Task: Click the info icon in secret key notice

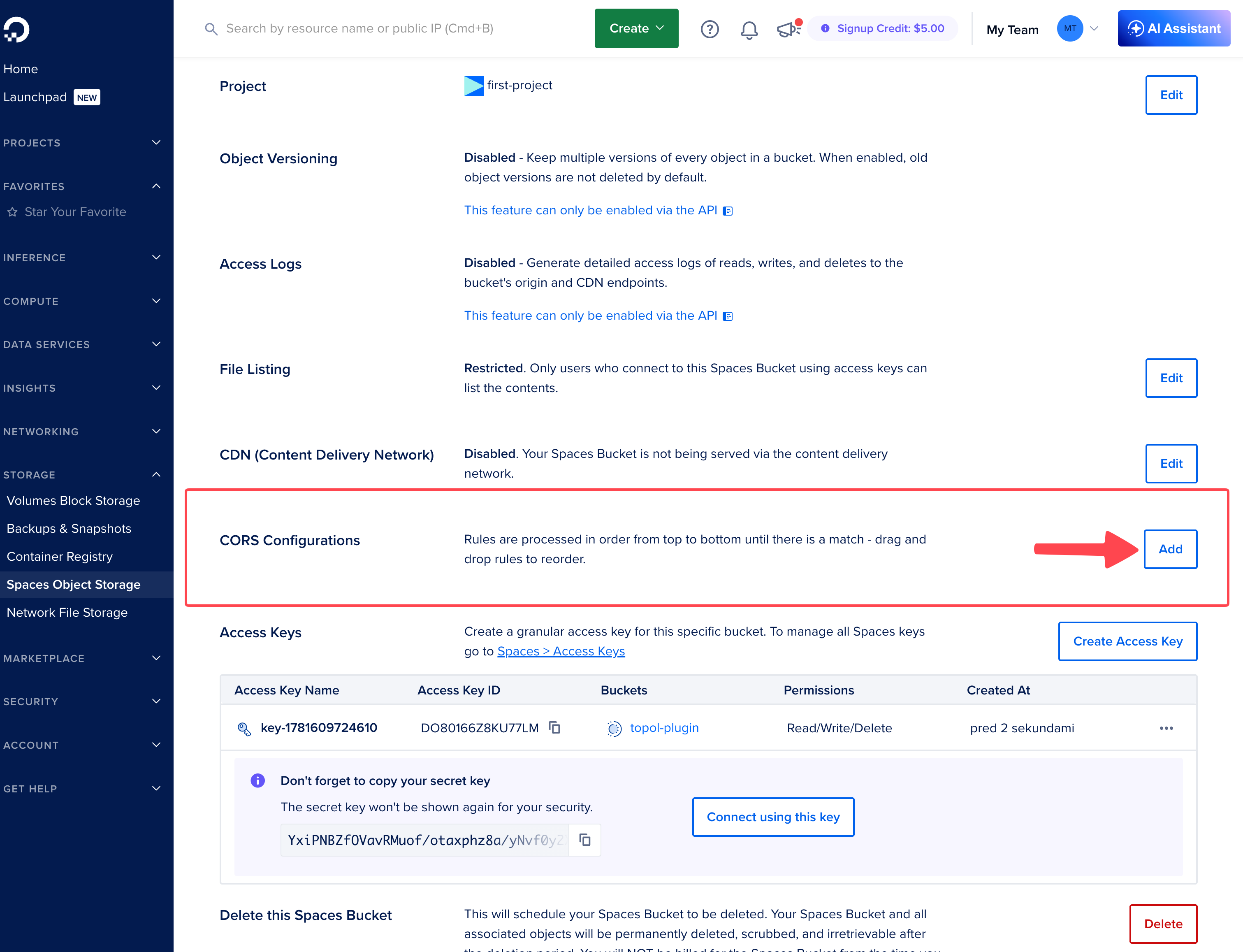Action: (x=257, y=780)
